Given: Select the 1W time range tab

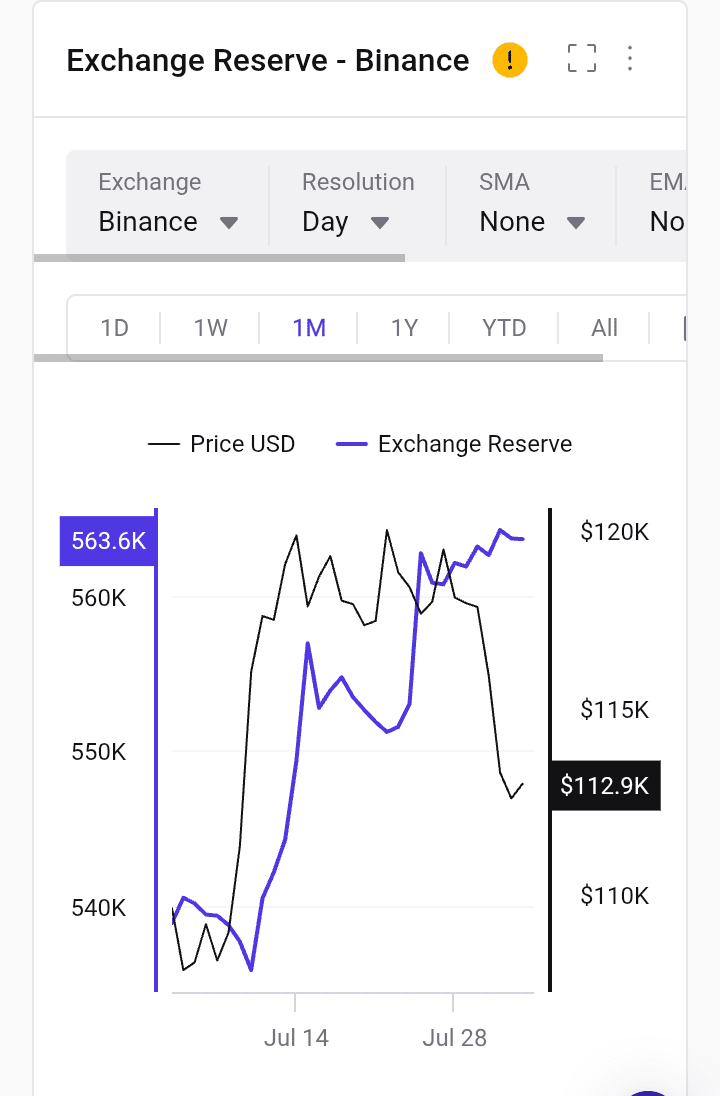Looking at the screenshot, I should click(211, 328).
